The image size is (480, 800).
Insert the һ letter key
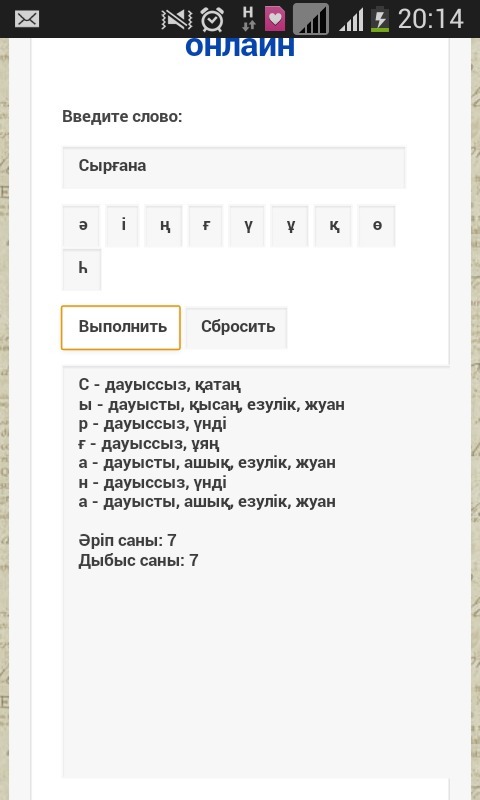click(x=82, y=269)
